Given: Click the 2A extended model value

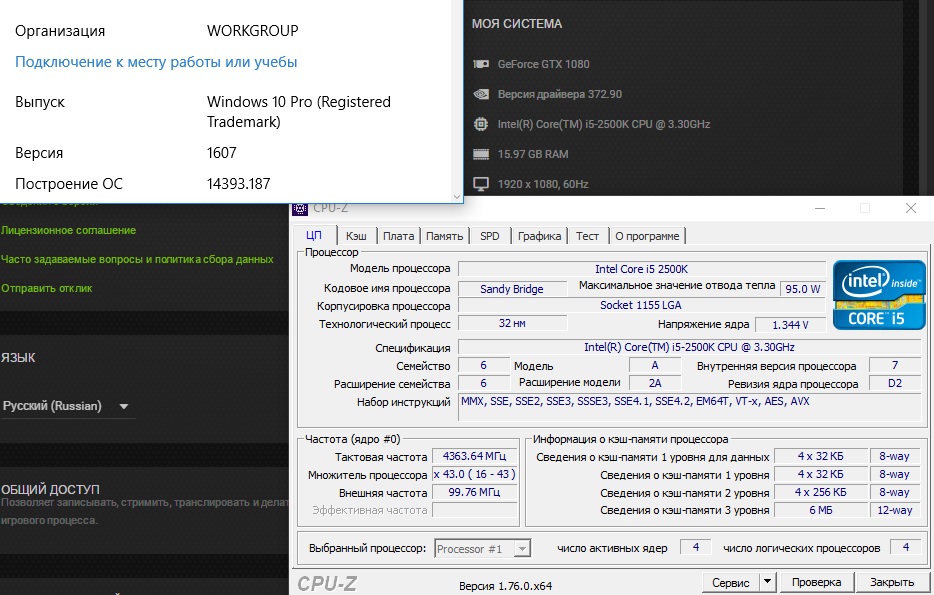Looking at the screenshot, I should click(x=655, y=383).
